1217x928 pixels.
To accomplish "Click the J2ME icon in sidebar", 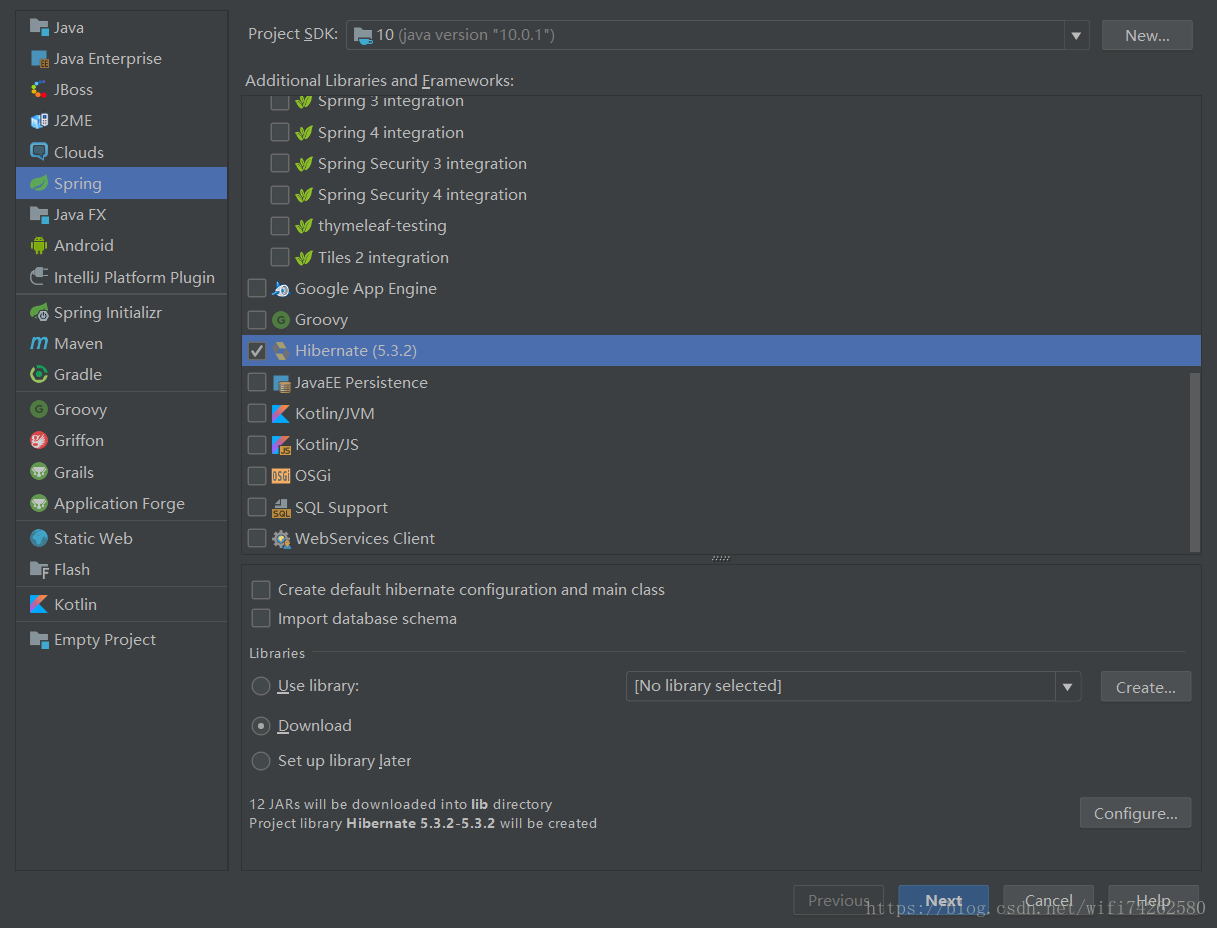I will pyautogui.click(x=39, y=120).
